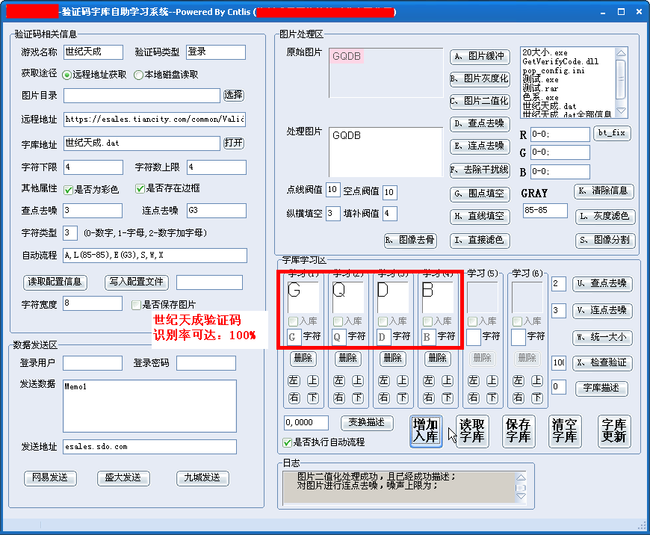Save the library with 保存字库
The height and width of the screenshot is (535, 650).
click(519, 431)
